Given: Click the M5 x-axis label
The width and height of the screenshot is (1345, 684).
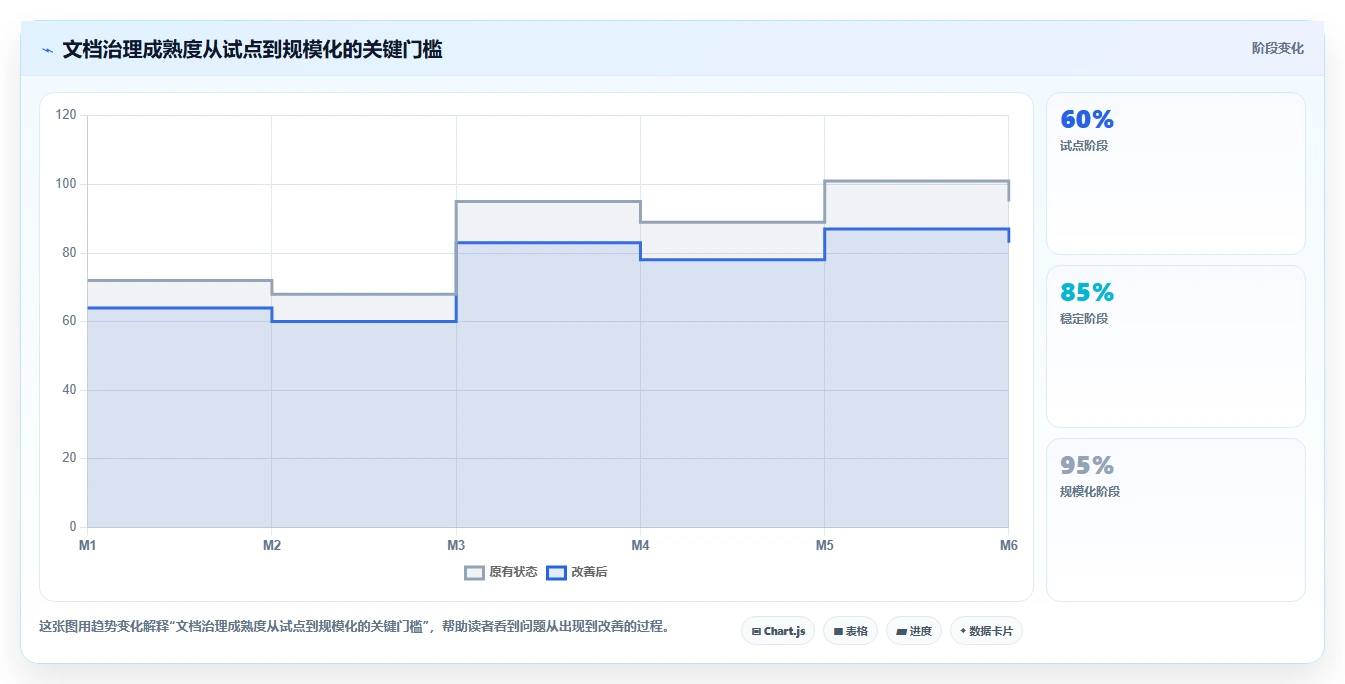Looking at the screenshot, I should coord(824,546).
